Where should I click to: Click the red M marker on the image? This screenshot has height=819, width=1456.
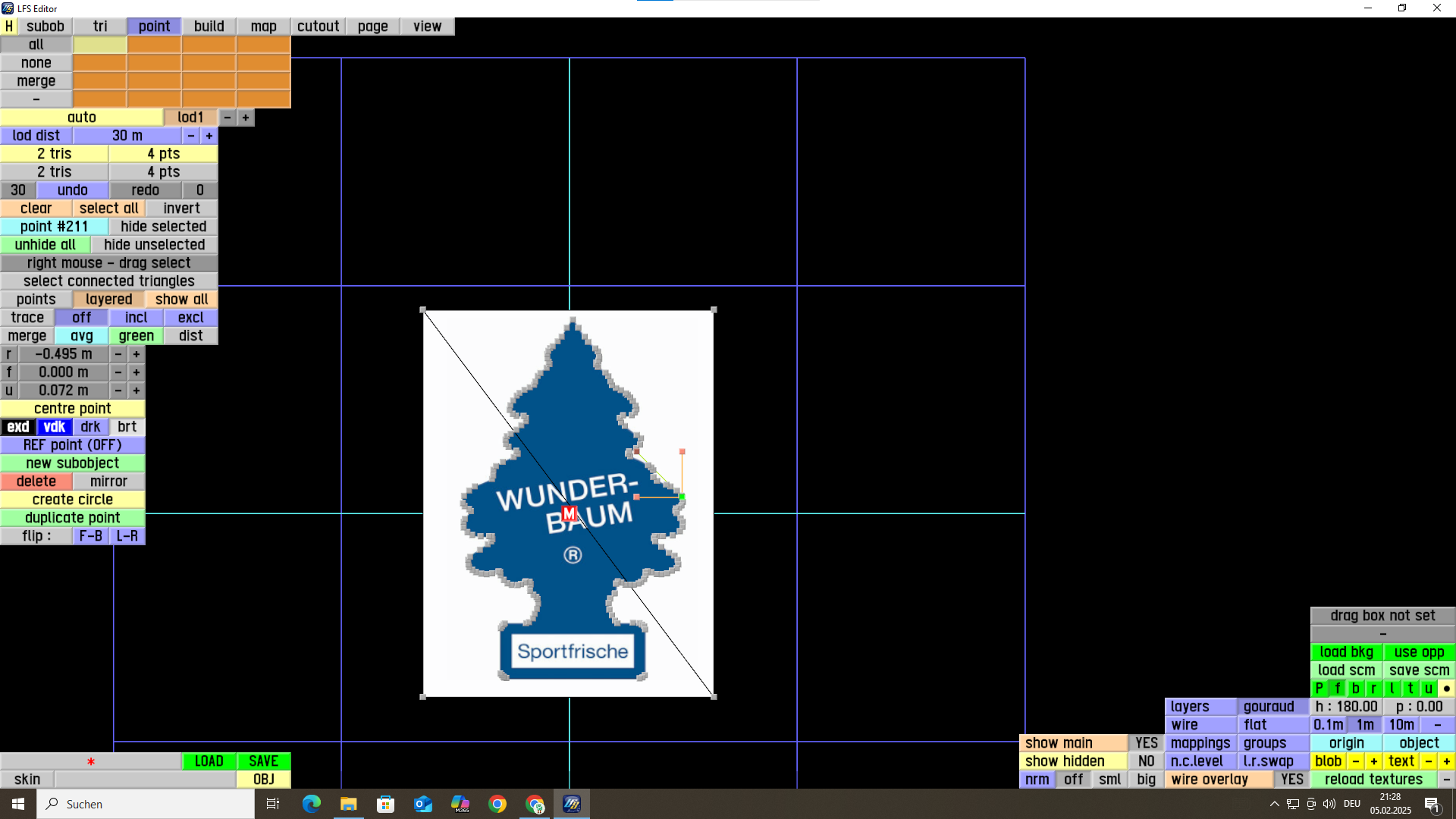pos(570,514)
